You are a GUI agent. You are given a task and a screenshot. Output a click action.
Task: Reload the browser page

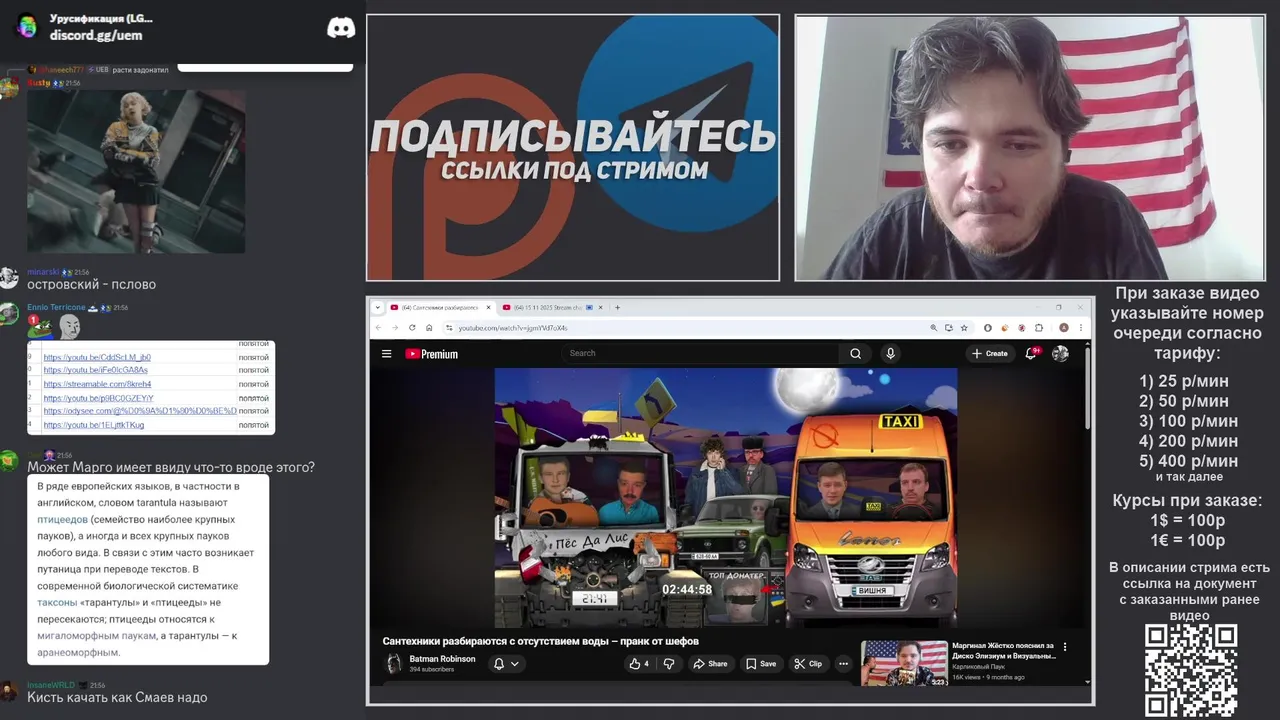[412, 327]
